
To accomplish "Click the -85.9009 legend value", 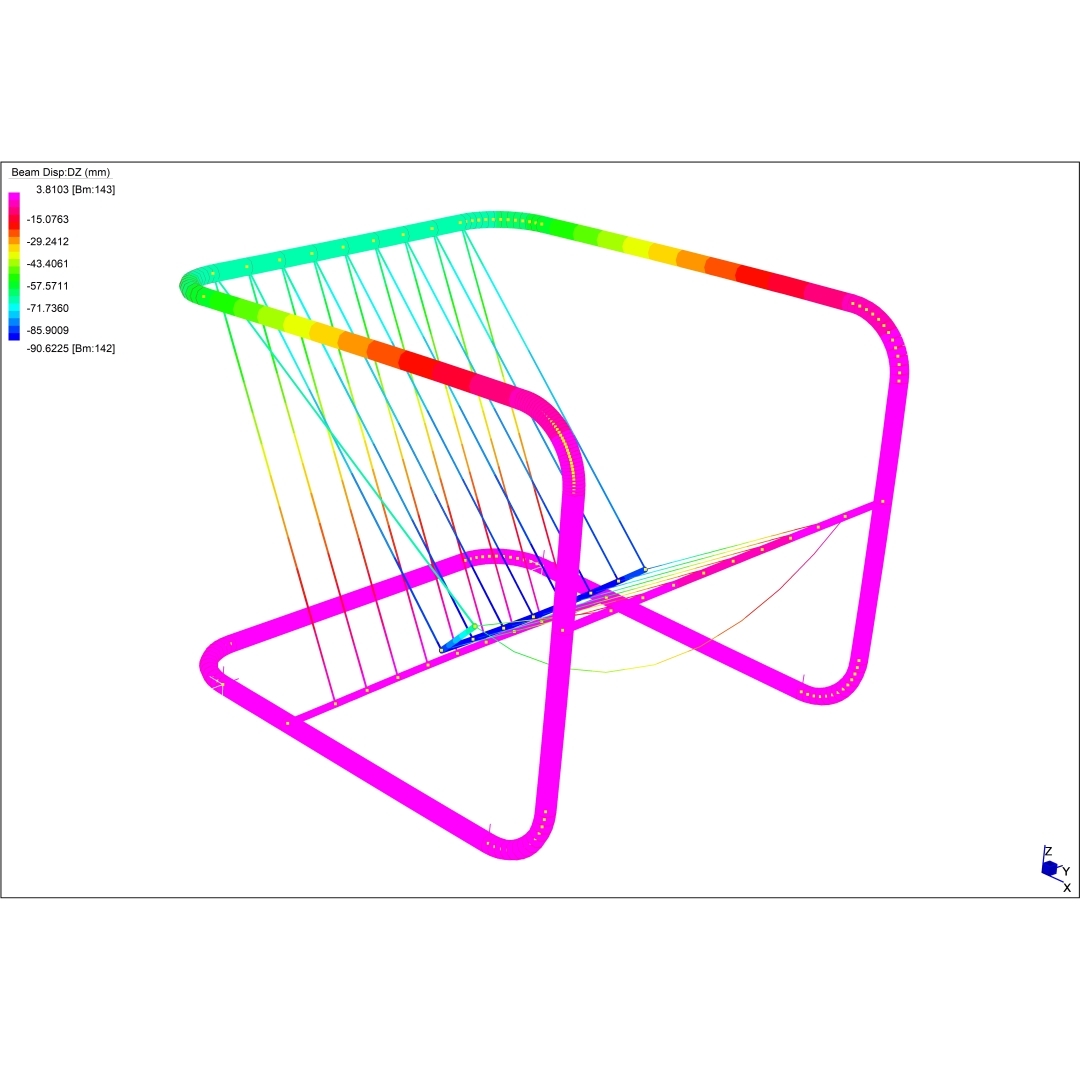I will [x=48, y=330].
